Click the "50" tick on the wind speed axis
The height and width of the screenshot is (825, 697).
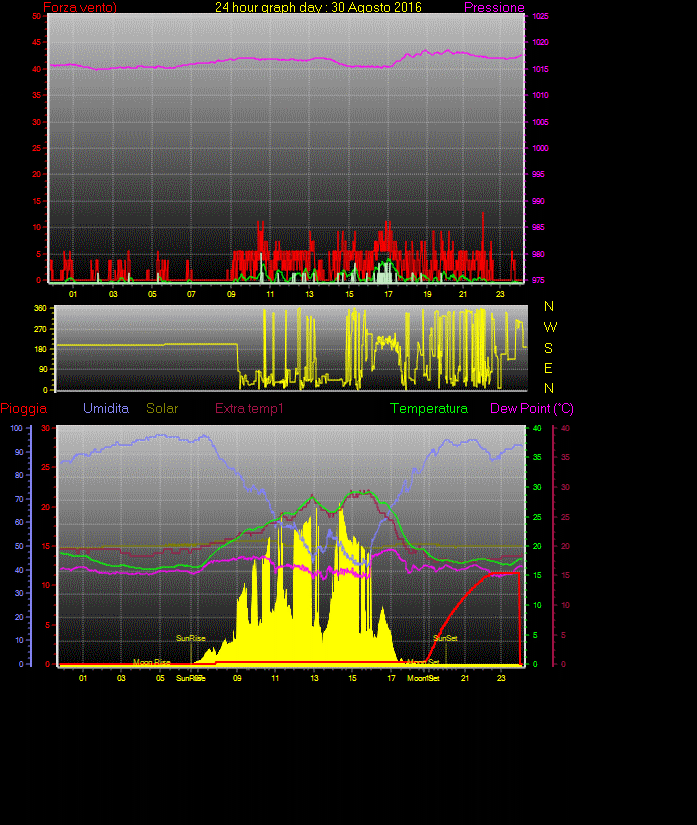tap(36, 16)
